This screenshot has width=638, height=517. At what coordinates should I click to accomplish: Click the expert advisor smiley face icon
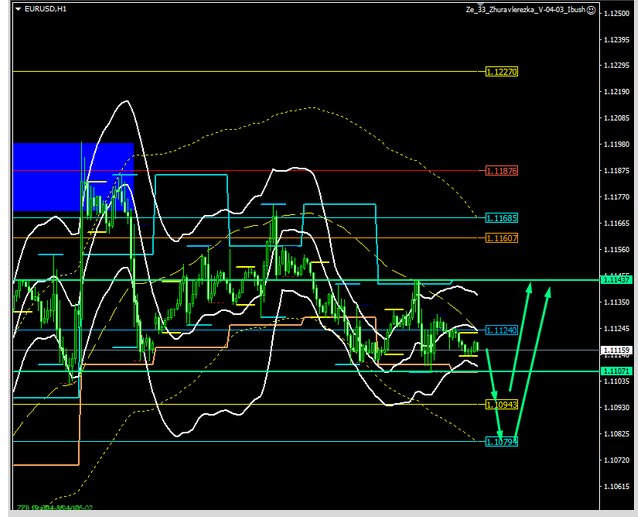pyautogui.click(x=592, y=9)
